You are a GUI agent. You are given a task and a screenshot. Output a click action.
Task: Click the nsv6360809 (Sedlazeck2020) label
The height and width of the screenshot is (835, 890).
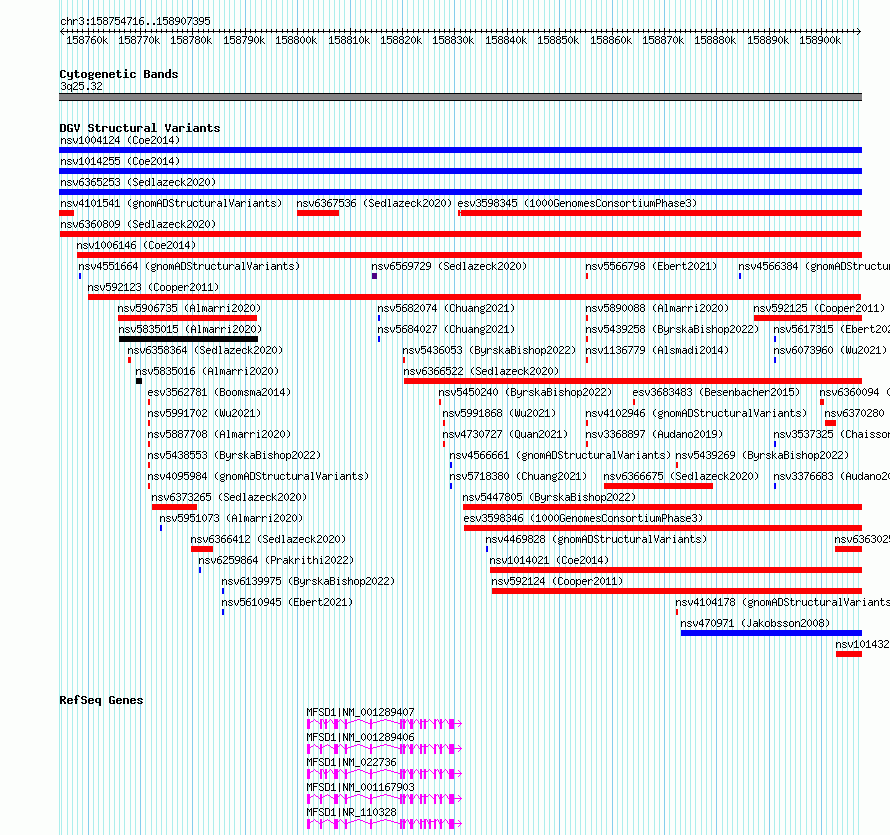[x=138, y=224]
